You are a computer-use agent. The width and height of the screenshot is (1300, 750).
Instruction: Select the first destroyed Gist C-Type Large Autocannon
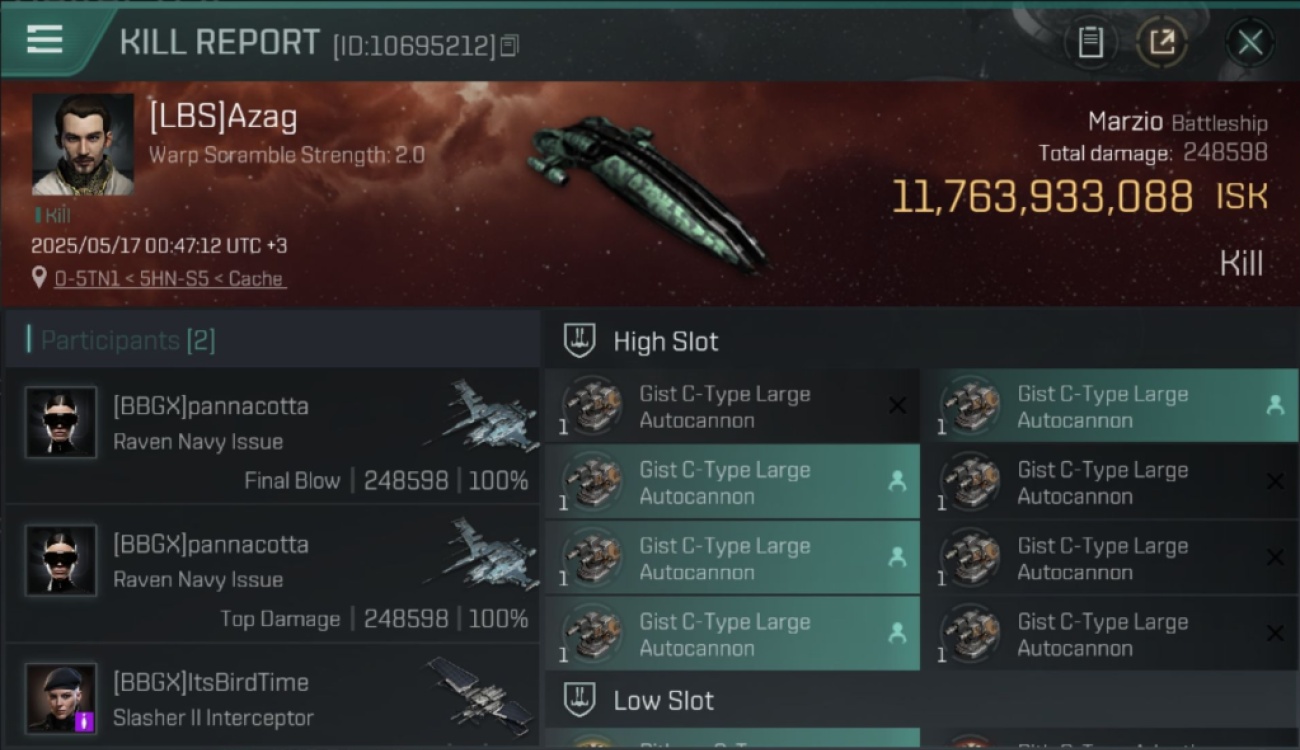point(732,407)
